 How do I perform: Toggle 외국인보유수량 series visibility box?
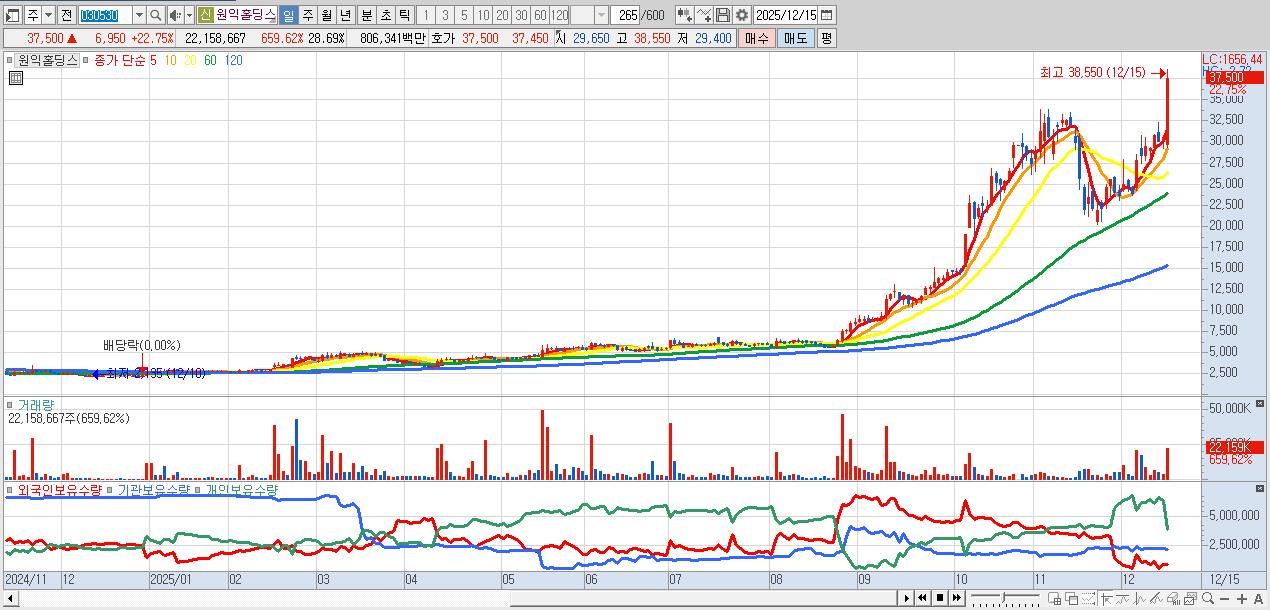(9, 490)
